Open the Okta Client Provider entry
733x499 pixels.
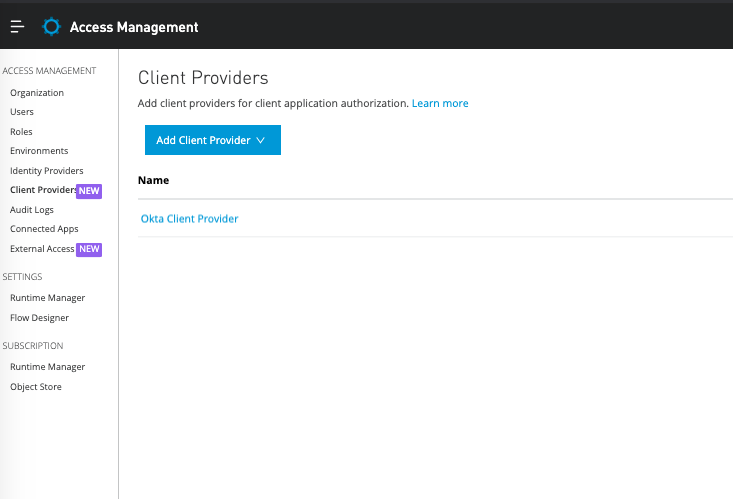click(189, 218)
